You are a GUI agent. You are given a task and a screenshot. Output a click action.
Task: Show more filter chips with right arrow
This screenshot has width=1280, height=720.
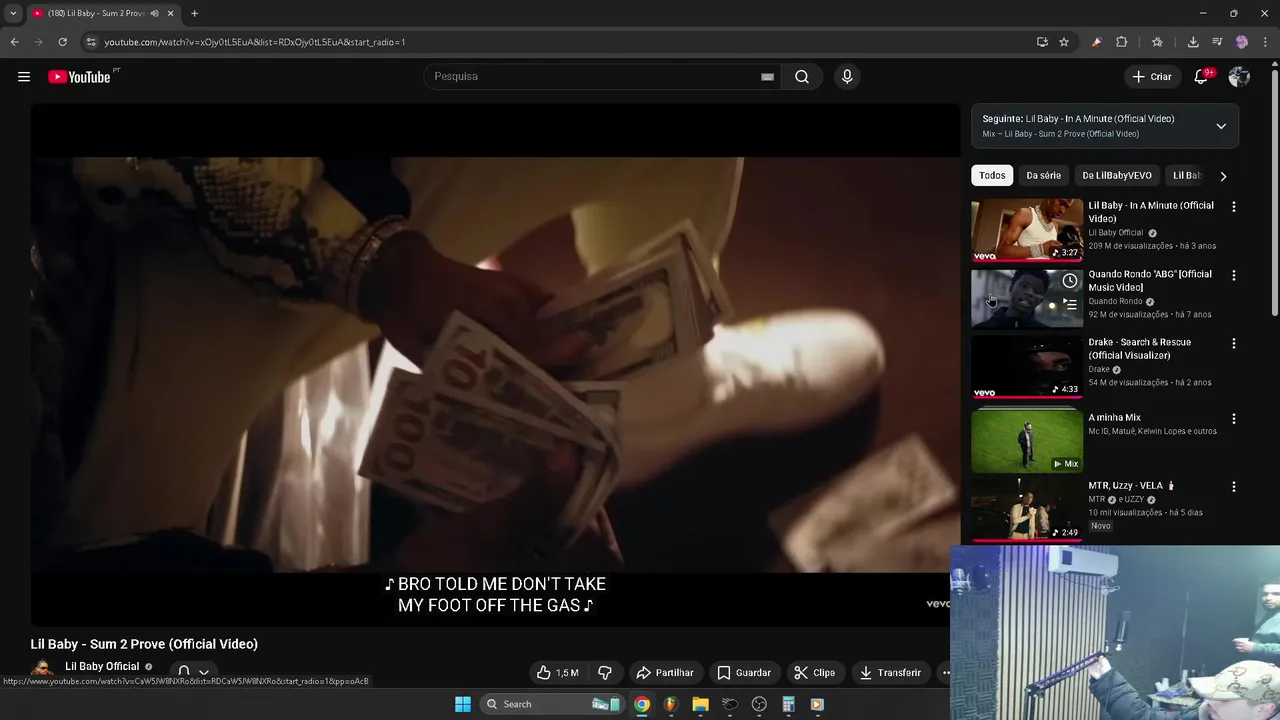pyautogui.click(x=1223, y=176)
